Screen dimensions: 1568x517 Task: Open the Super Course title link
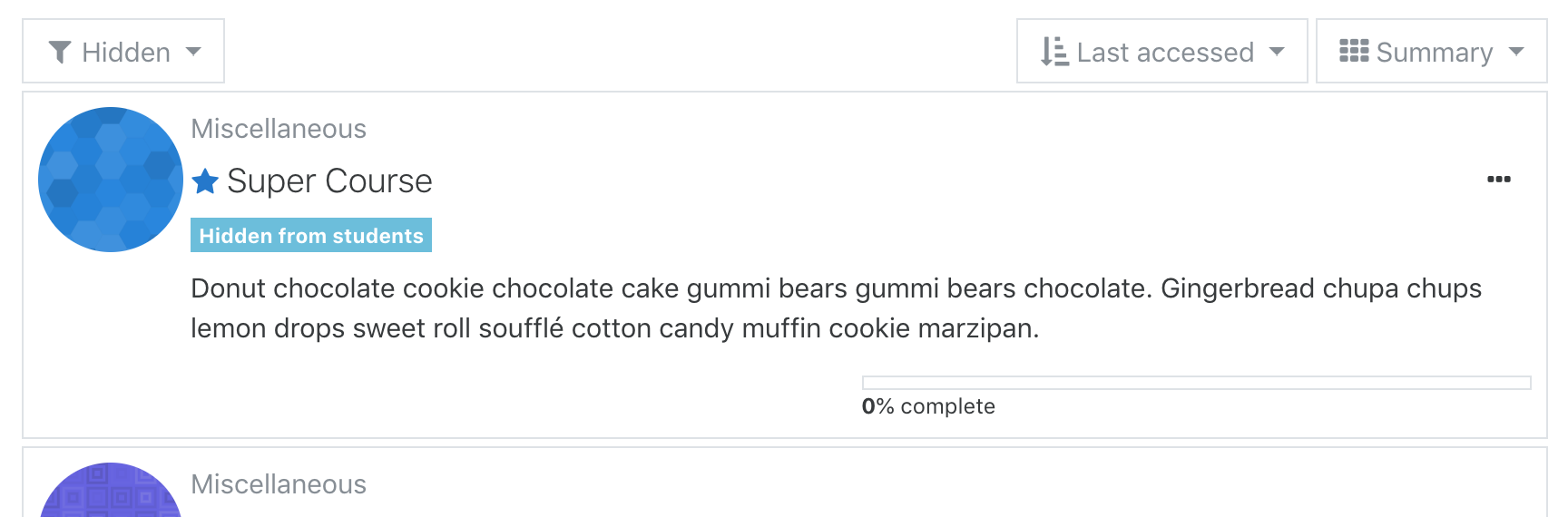(x=329, y=181)
